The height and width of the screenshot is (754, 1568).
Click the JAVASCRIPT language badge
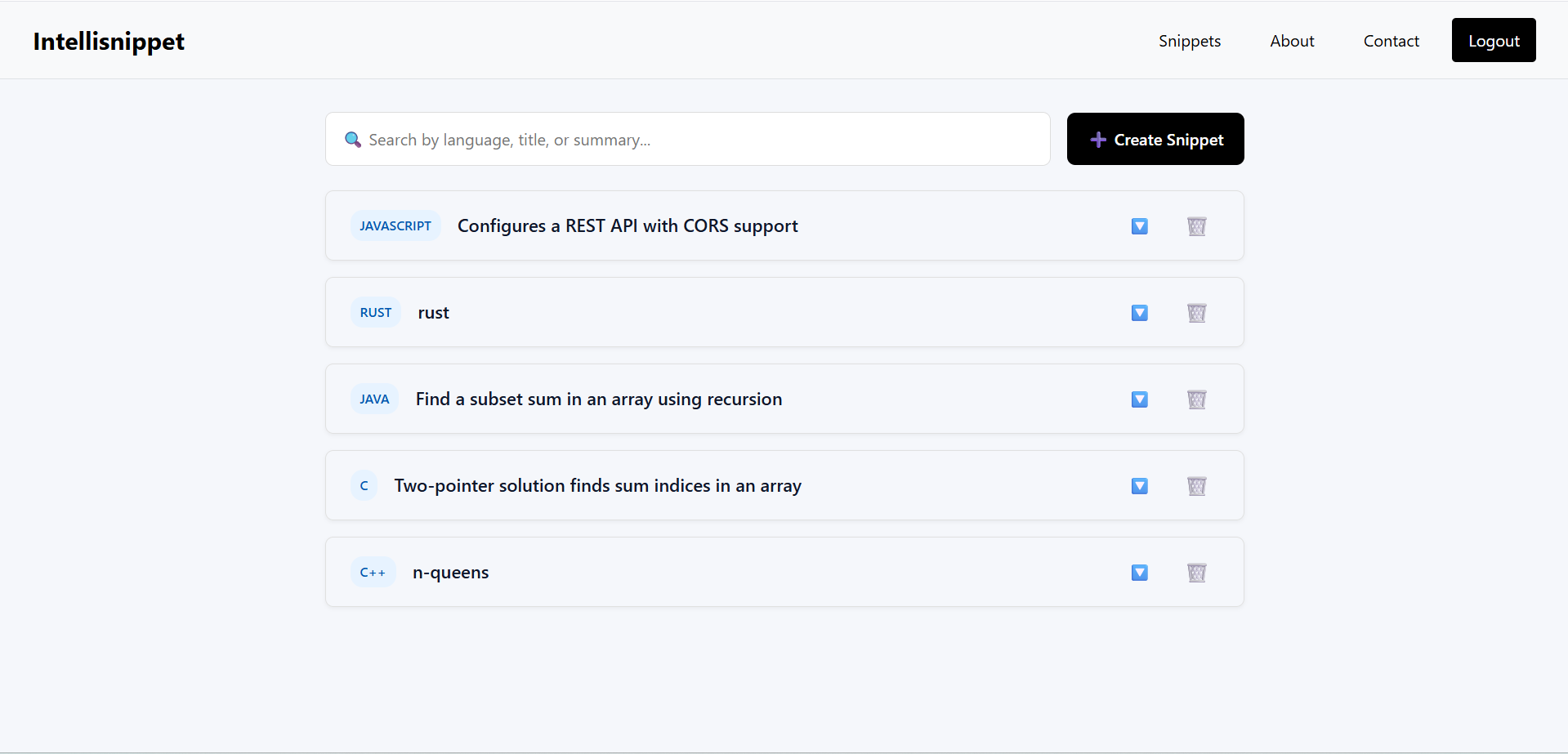[x=395, y=225]
